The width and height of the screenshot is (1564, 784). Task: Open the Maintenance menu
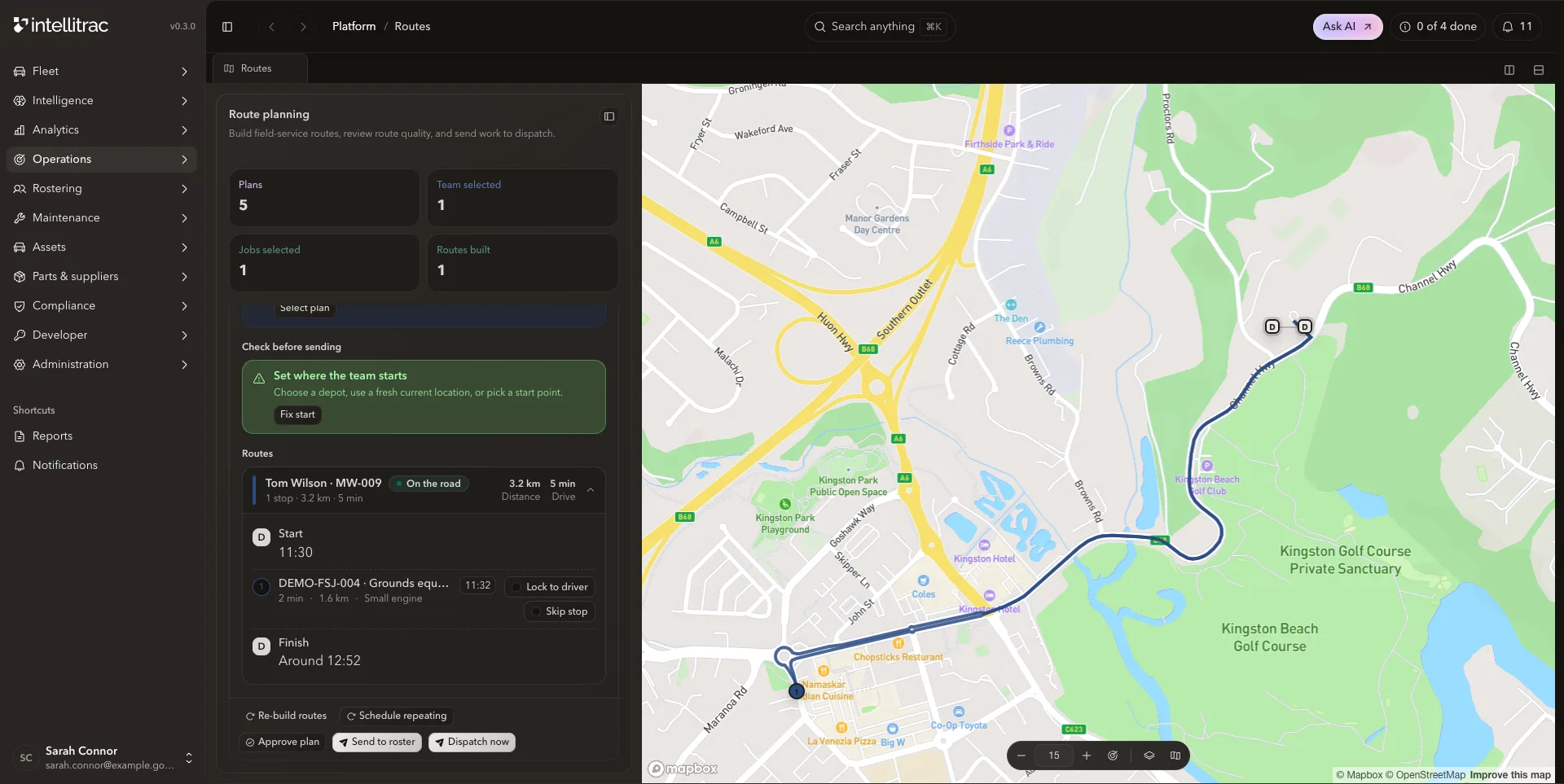click(102, 218)
